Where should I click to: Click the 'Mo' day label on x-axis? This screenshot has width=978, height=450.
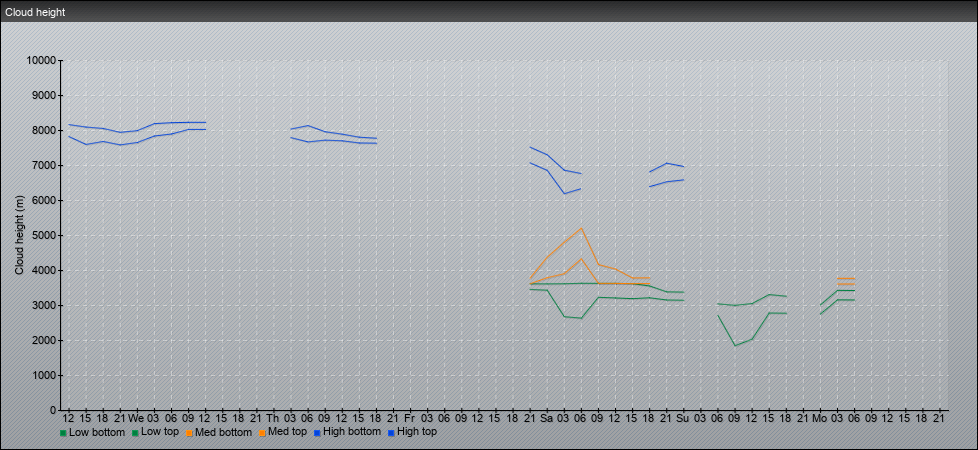coord(820,417)
